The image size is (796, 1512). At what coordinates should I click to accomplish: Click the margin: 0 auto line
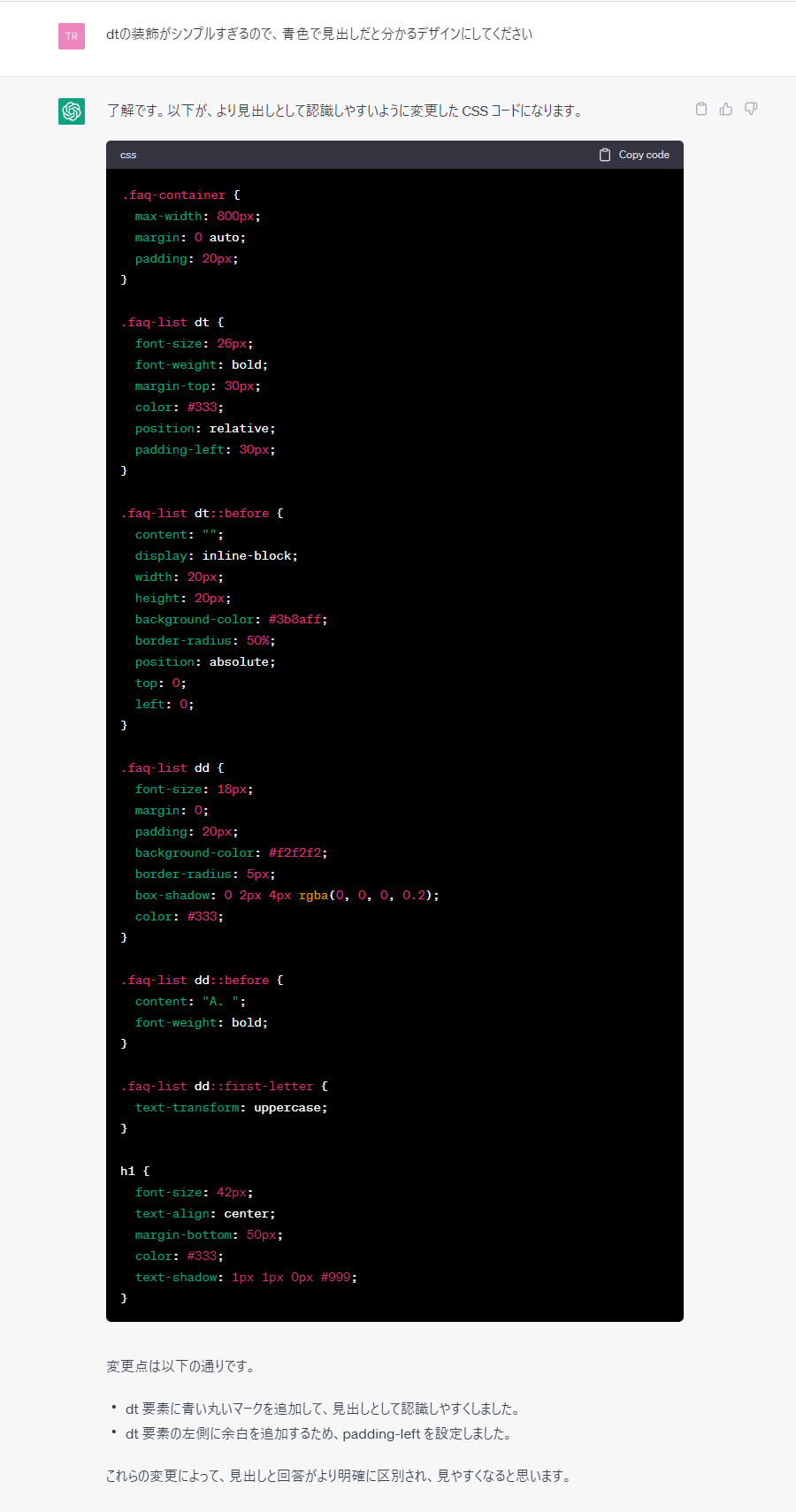tap(190, 237)
